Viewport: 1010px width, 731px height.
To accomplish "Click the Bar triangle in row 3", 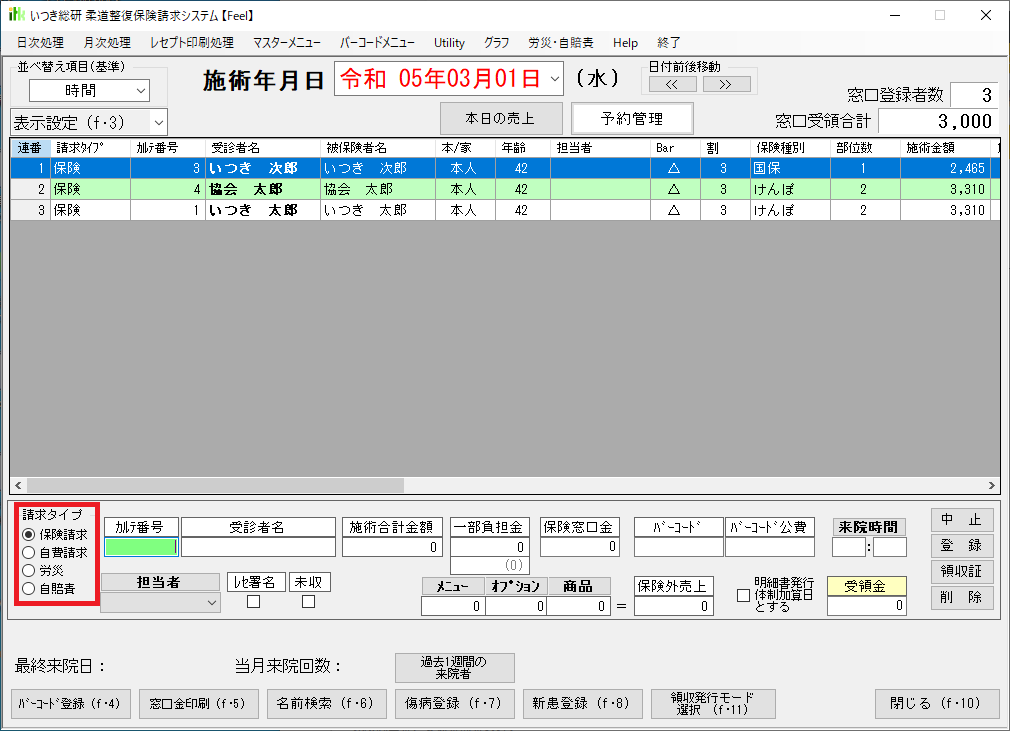I will (673, 210).
